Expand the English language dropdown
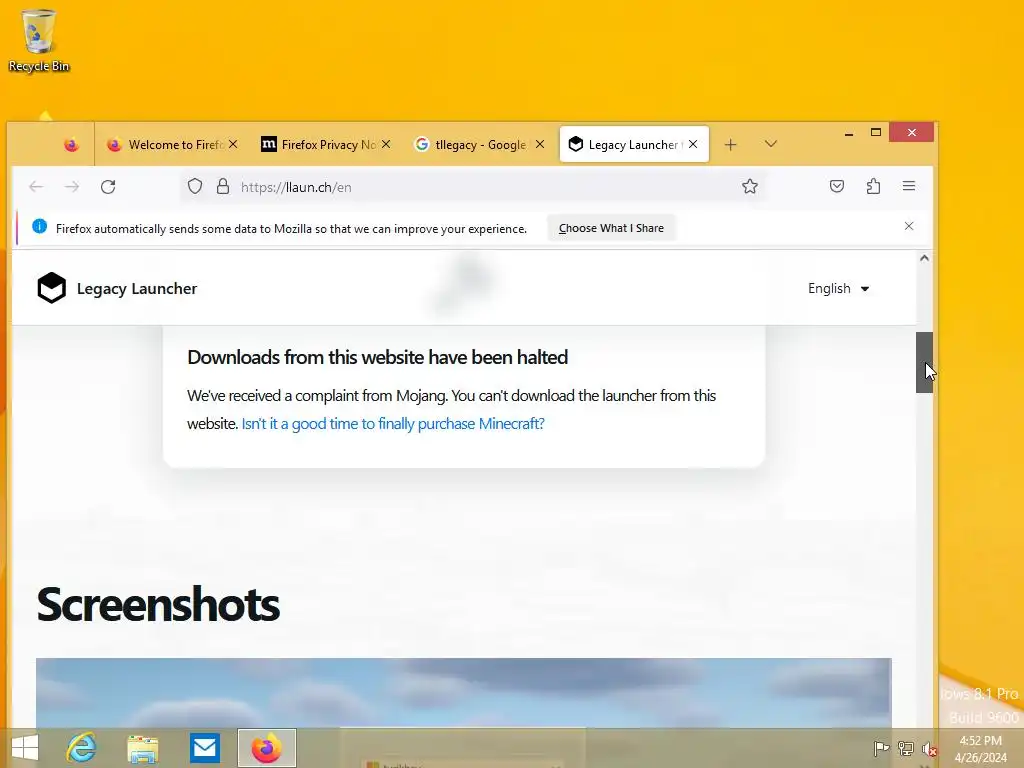 click(839, 289)
